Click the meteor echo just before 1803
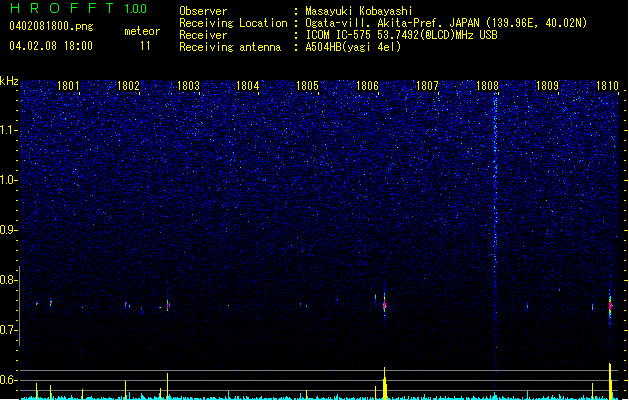The height and width of the screenshot is (400, 629). (168, 305)
